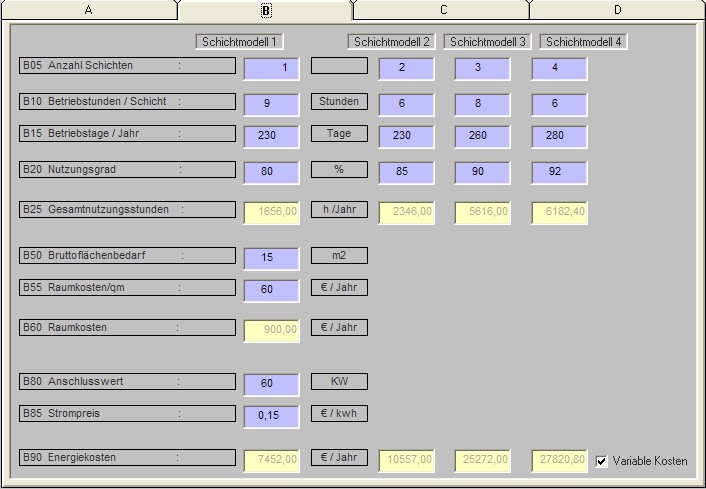This screenshot has height=489, width=706.
Task: Select Nutzungsgrad field with value 92
Action: coord(559,172)
